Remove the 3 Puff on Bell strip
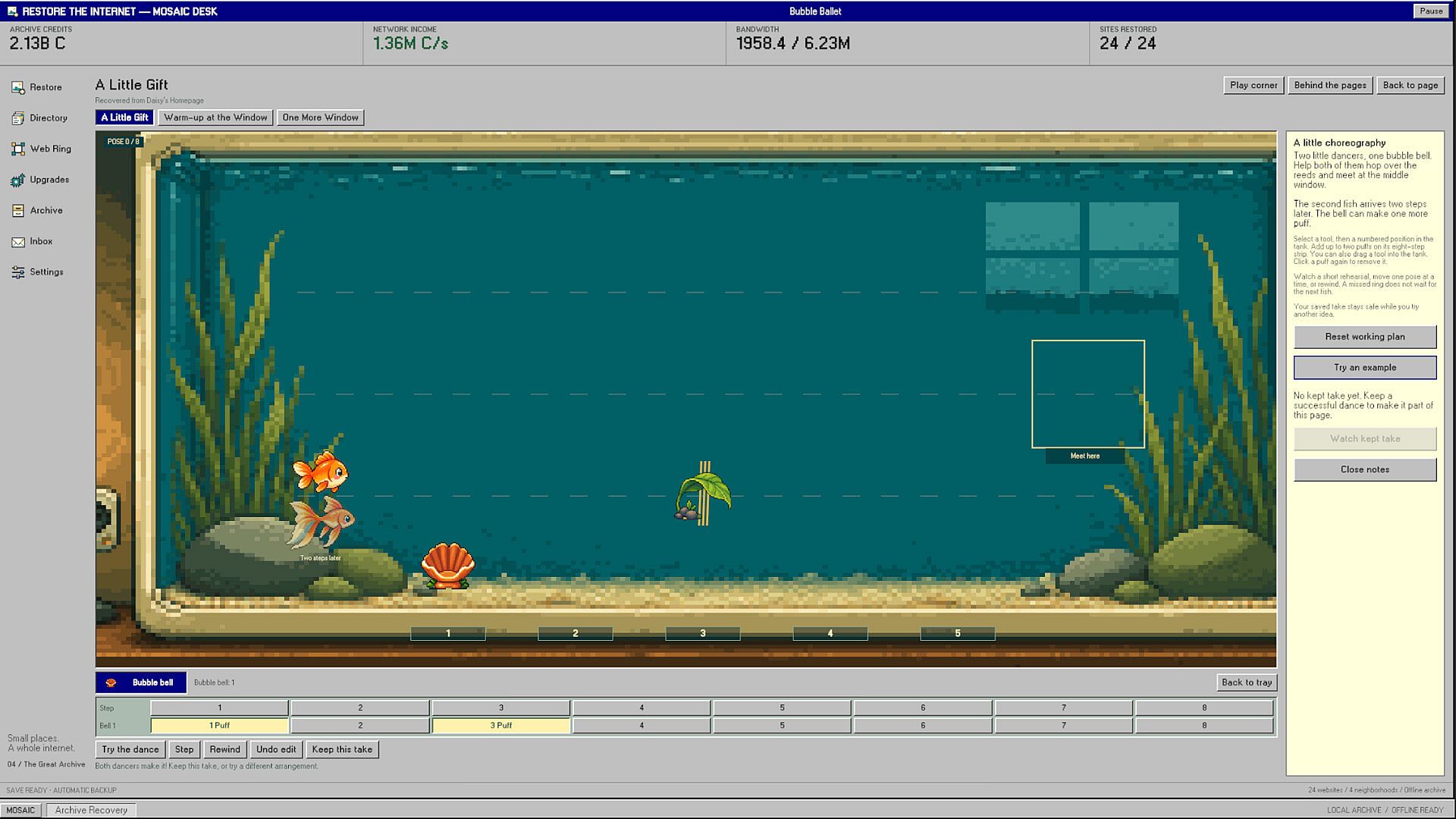Viewport: 1456px width, 819px height. (x=500, y=726)
